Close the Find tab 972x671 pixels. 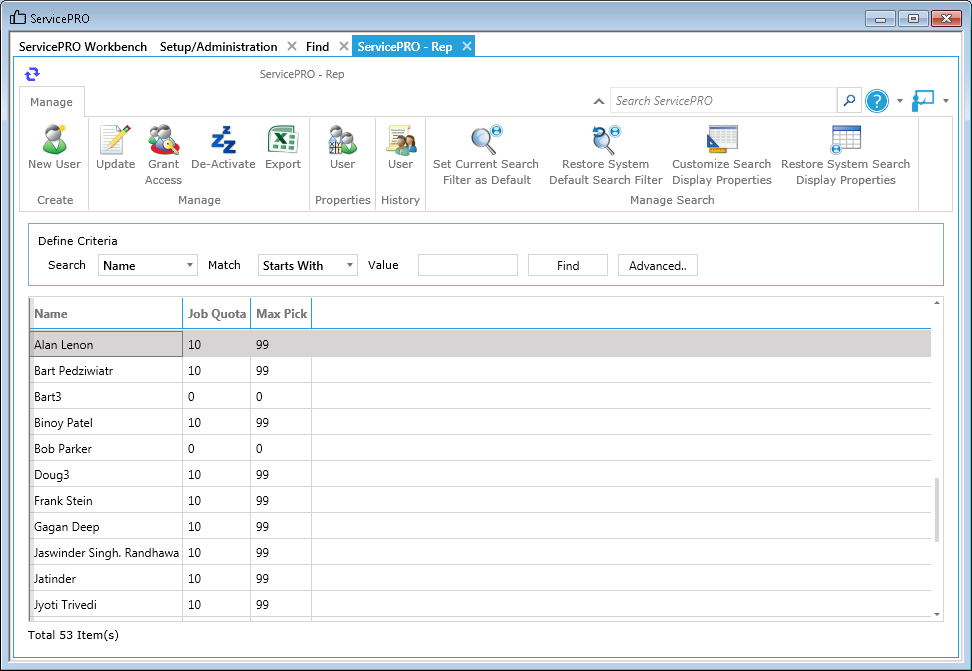343,47
